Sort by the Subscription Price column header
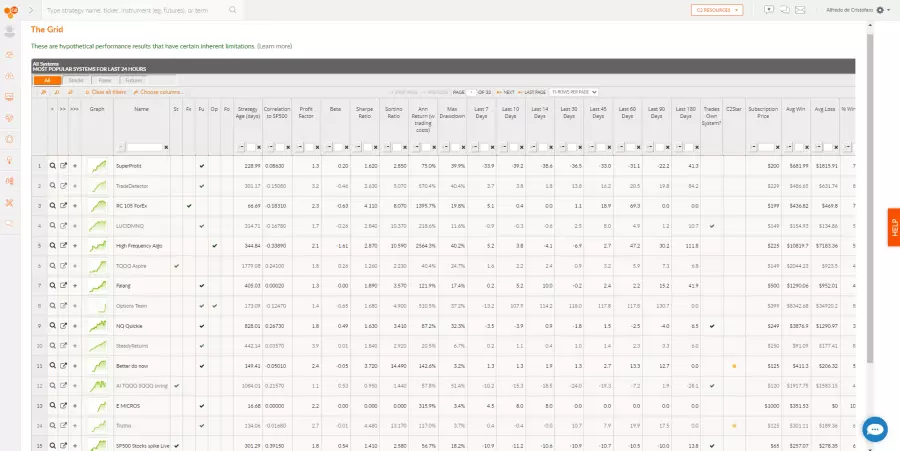 click(763, 112)
